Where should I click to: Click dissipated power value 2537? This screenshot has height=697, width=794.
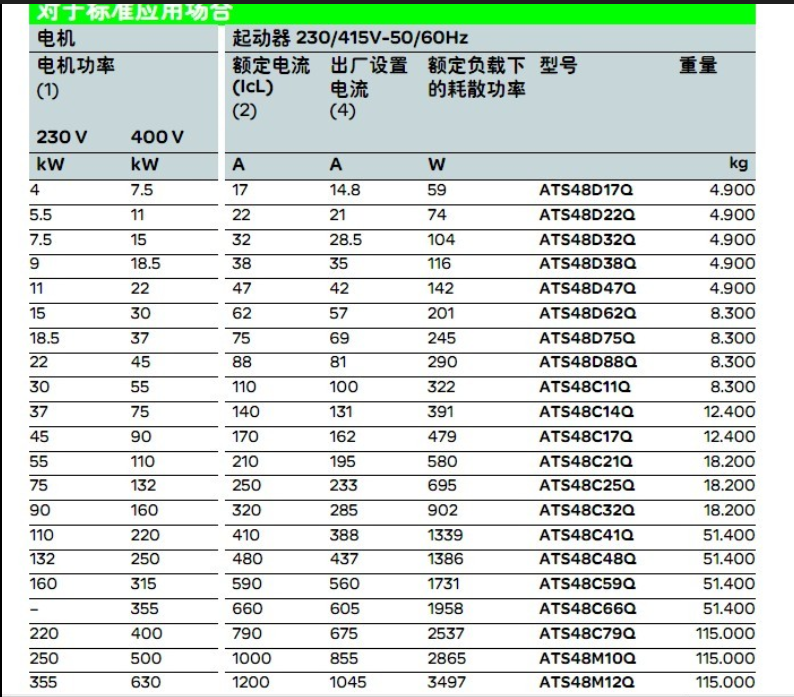pyautogui.click(x=446, y=633)
